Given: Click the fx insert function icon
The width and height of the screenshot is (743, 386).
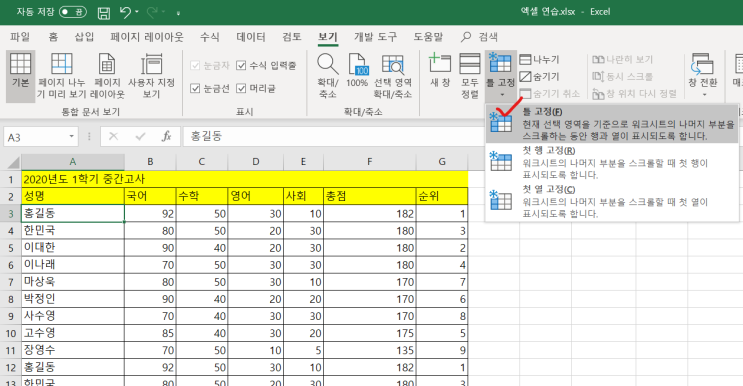Looking at the screenshot, I should 166,136.
